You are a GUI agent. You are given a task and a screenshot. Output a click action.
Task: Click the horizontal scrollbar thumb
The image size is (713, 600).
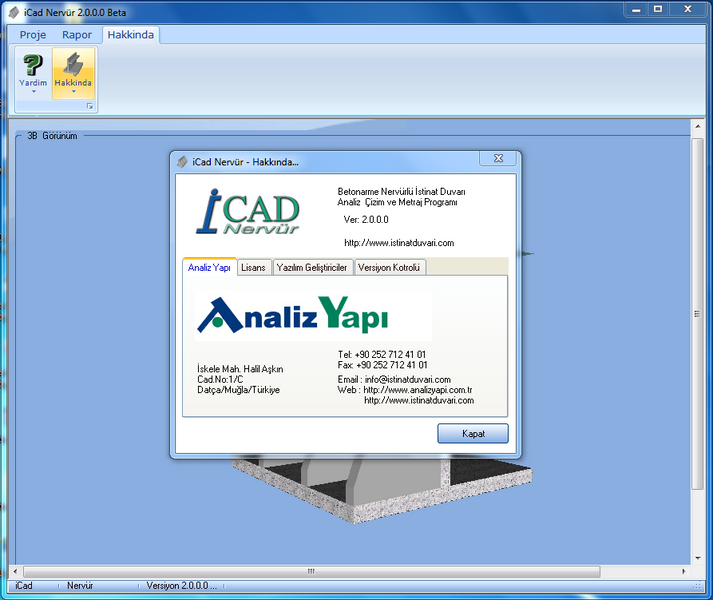pos(311,571)
